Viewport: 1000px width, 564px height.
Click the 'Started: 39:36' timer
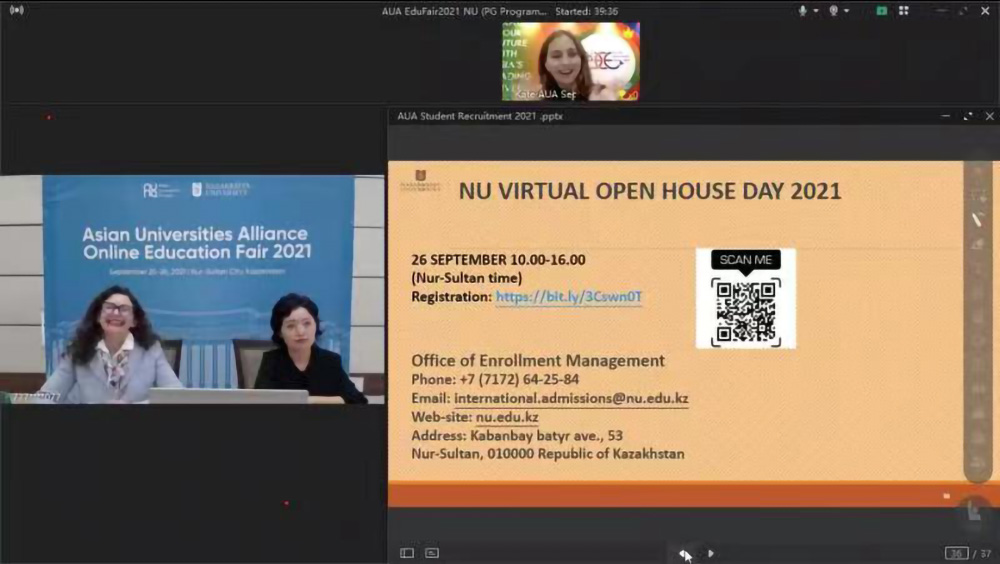coord(586,11)
